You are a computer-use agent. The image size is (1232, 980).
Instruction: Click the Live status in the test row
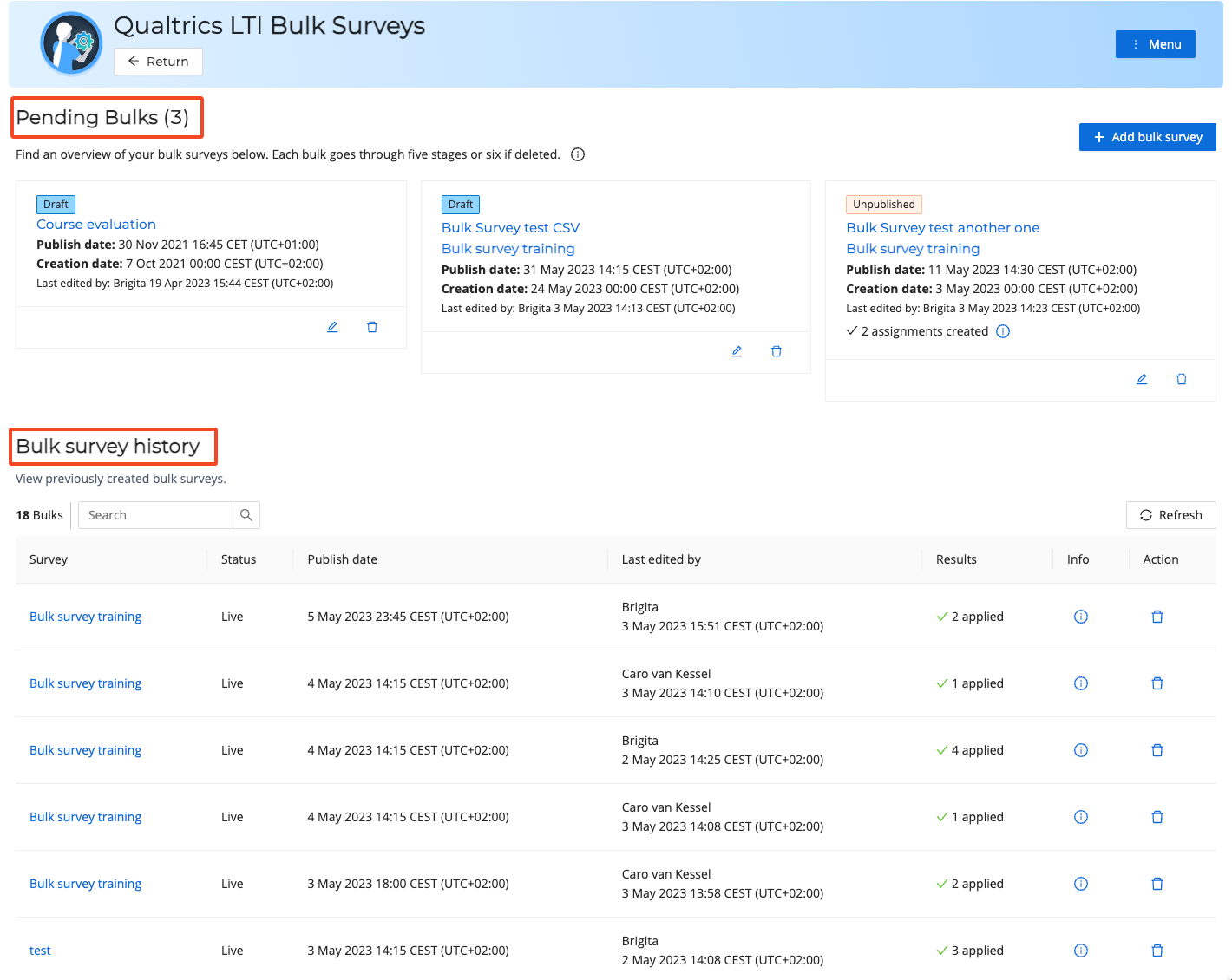233,951
